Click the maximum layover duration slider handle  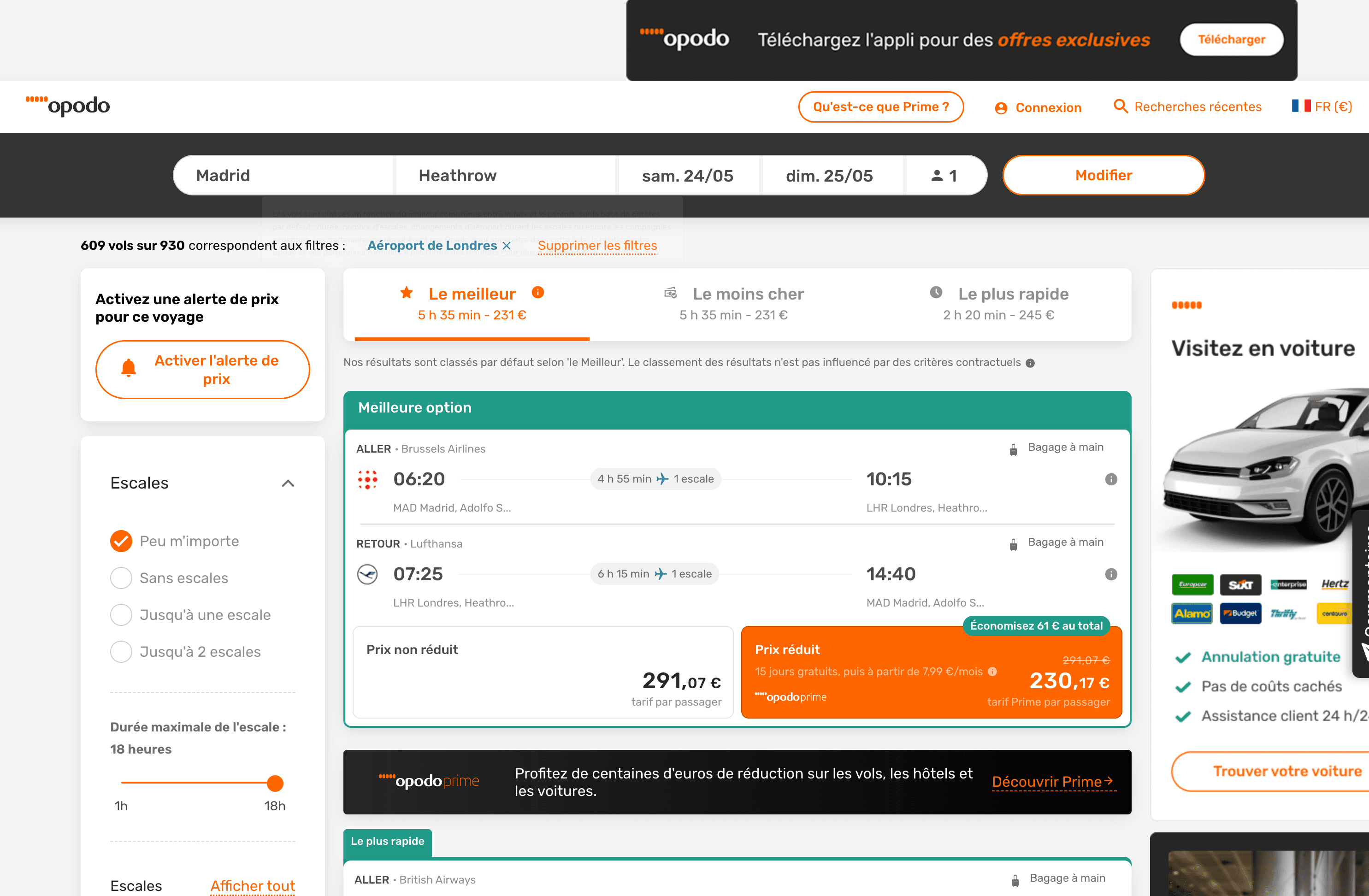(x=276, y=783)
